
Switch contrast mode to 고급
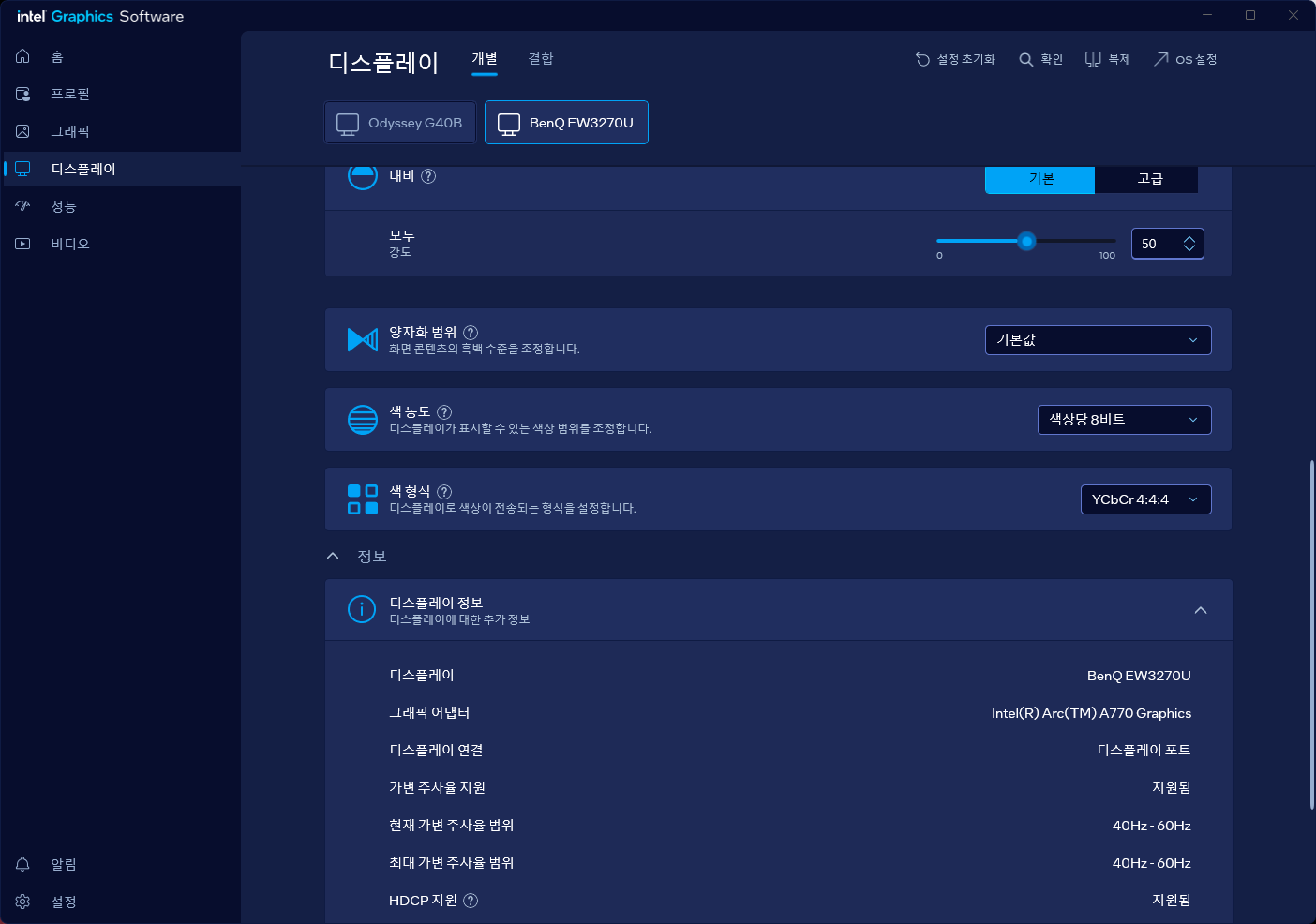1149,179
